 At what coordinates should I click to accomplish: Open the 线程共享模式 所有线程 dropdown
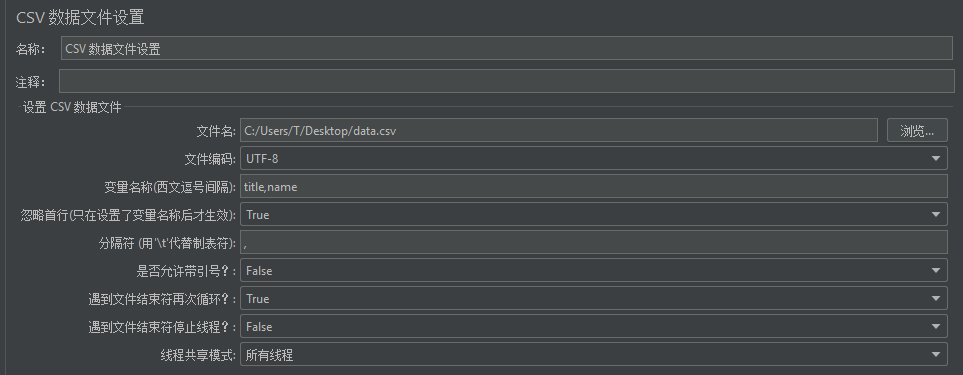(x=593, y=355)
